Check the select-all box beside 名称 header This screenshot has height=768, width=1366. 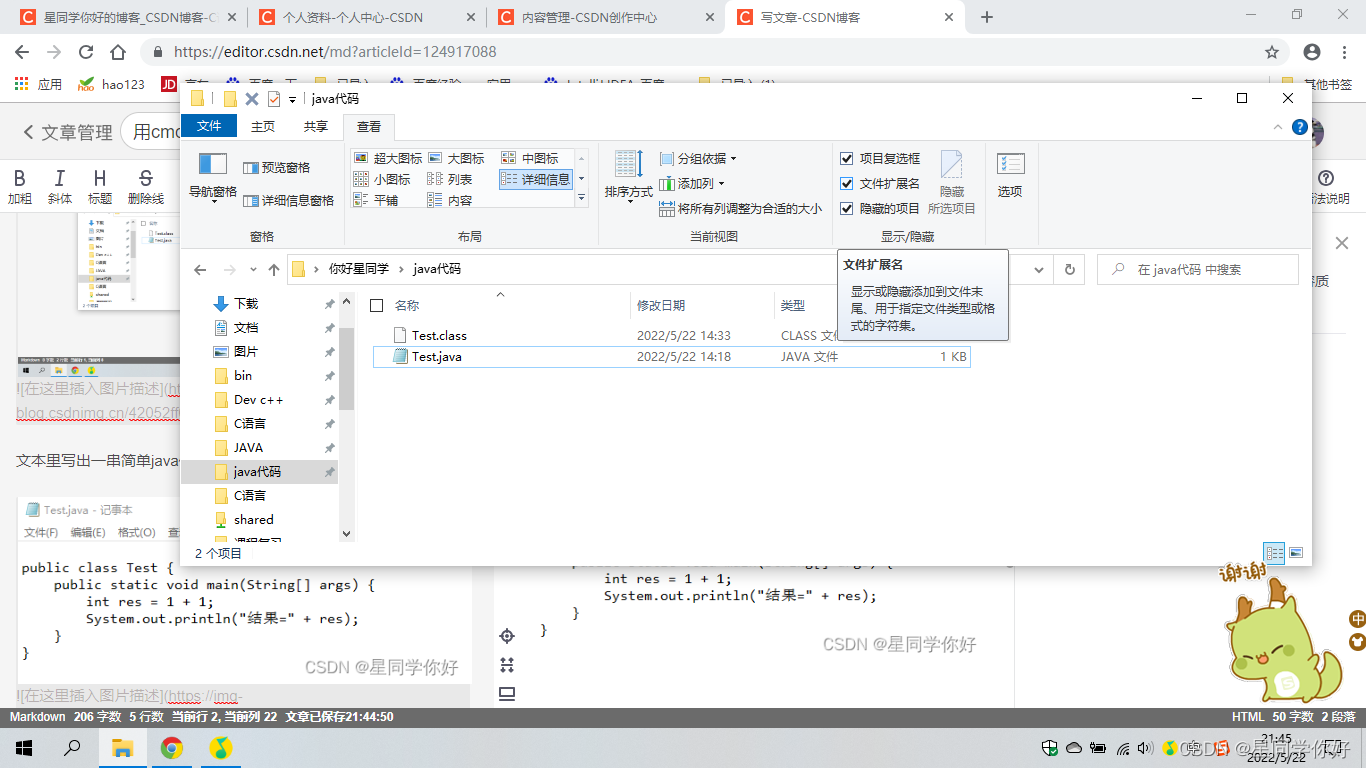(x=376, y=305)
